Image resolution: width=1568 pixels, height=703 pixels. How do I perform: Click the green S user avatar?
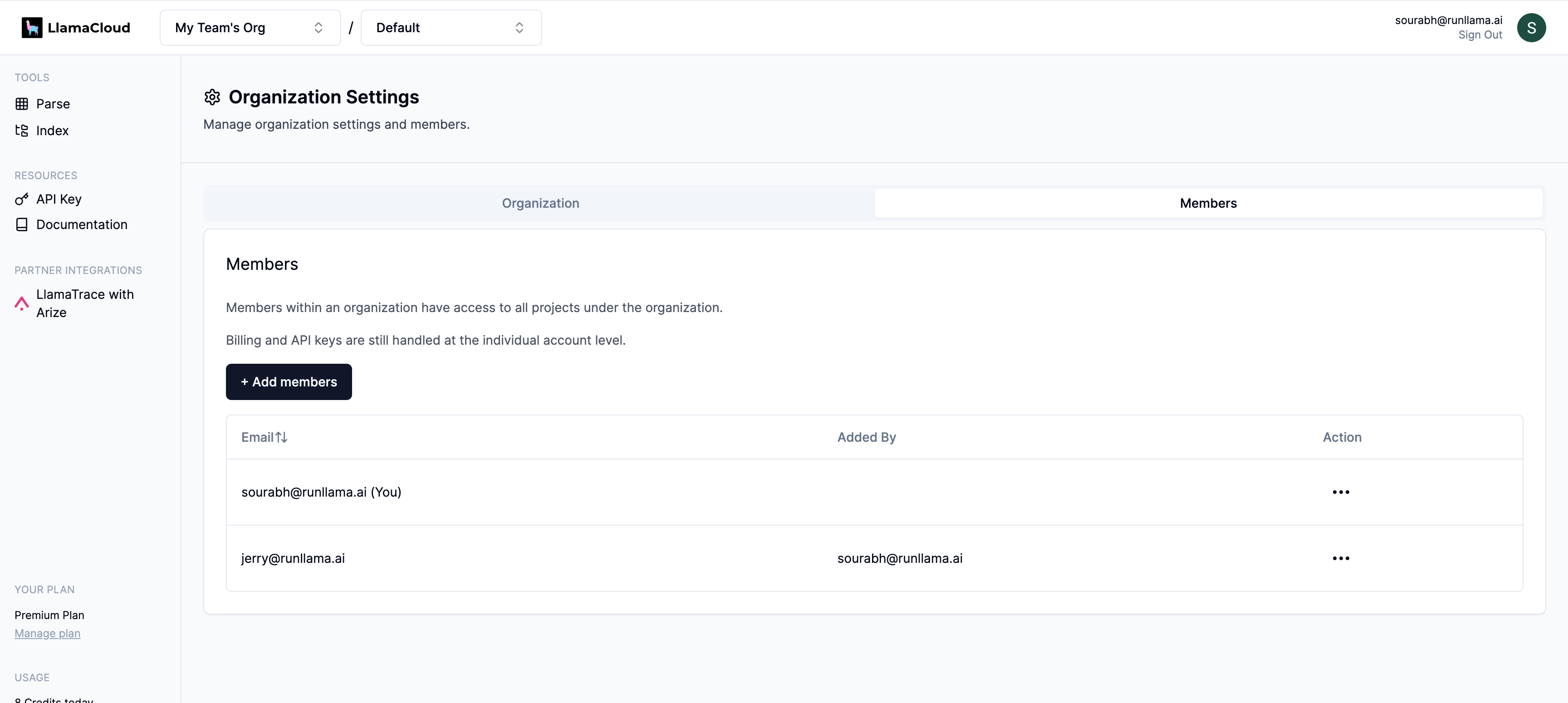1531,27
